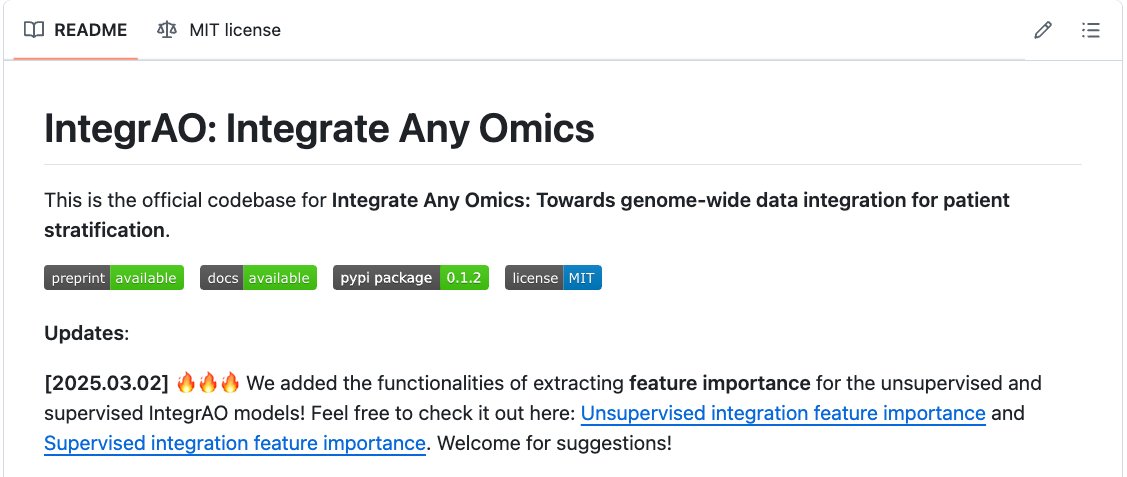1127x477 pixels.
Task: Click the license MIT badge
Action: [x=553, y=278]
